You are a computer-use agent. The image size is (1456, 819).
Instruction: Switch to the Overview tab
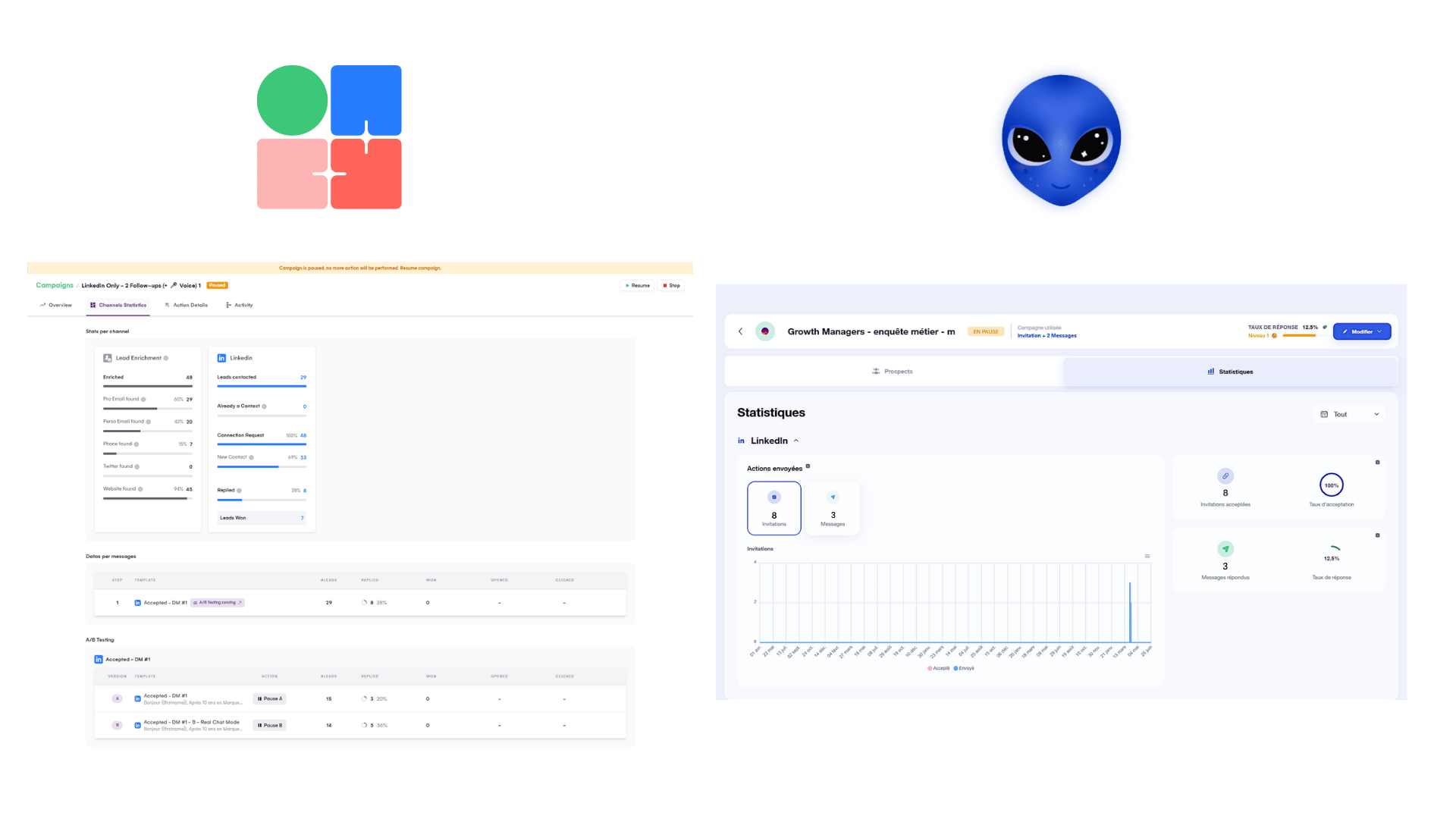pos(56,305)
